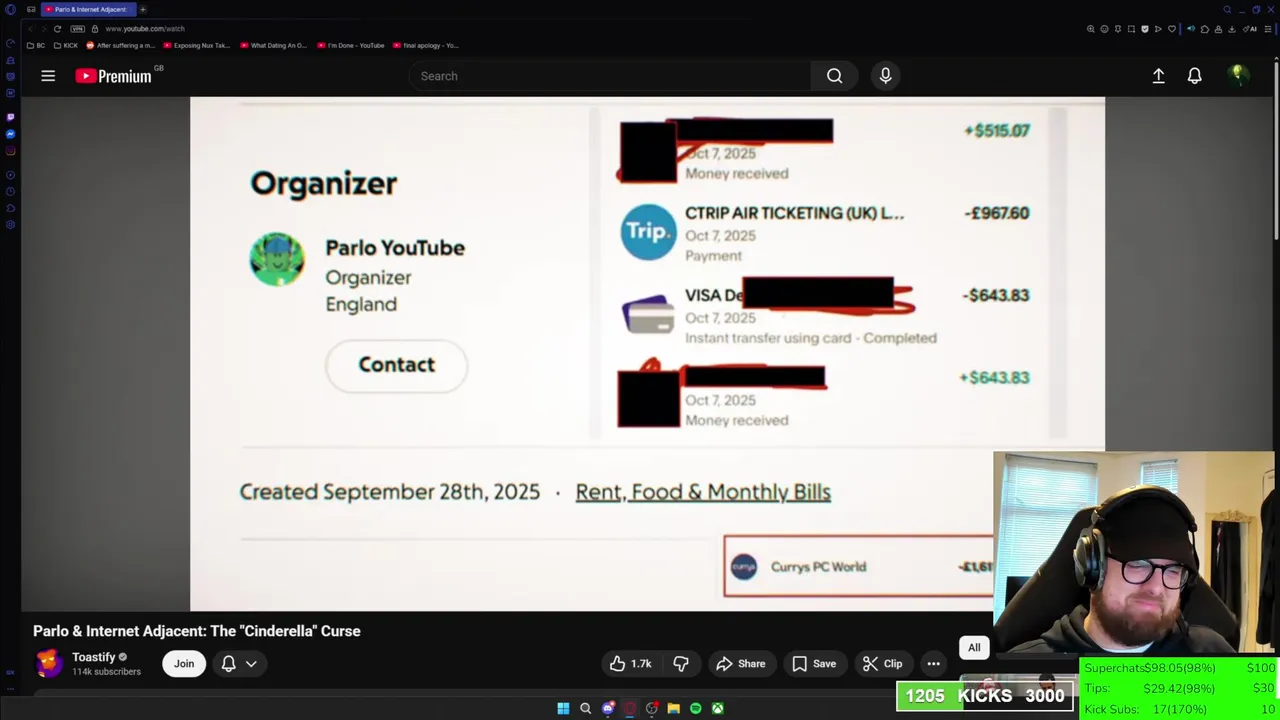Open Spotify from the taskbar
The height and width of the screenshot is (720, 1280).
coord(695,708)
